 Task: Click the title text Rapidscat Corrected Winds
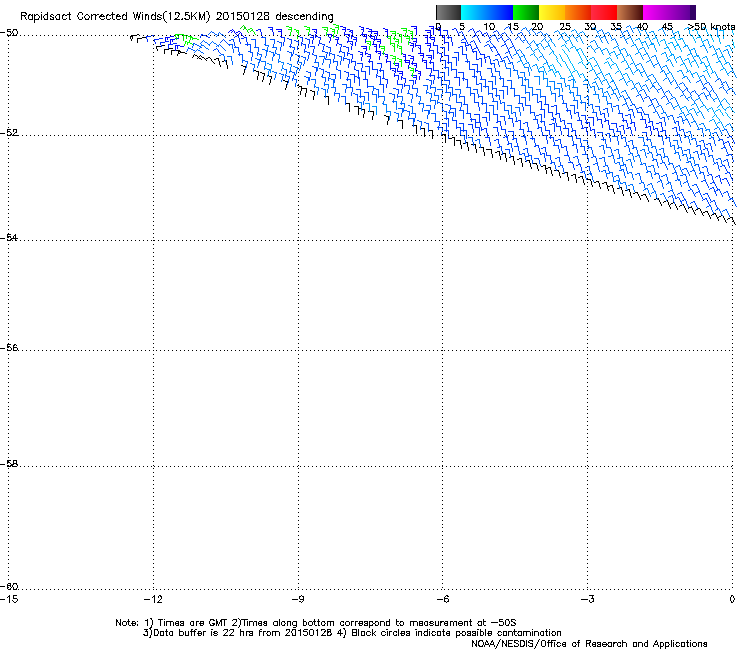(91, 16)
